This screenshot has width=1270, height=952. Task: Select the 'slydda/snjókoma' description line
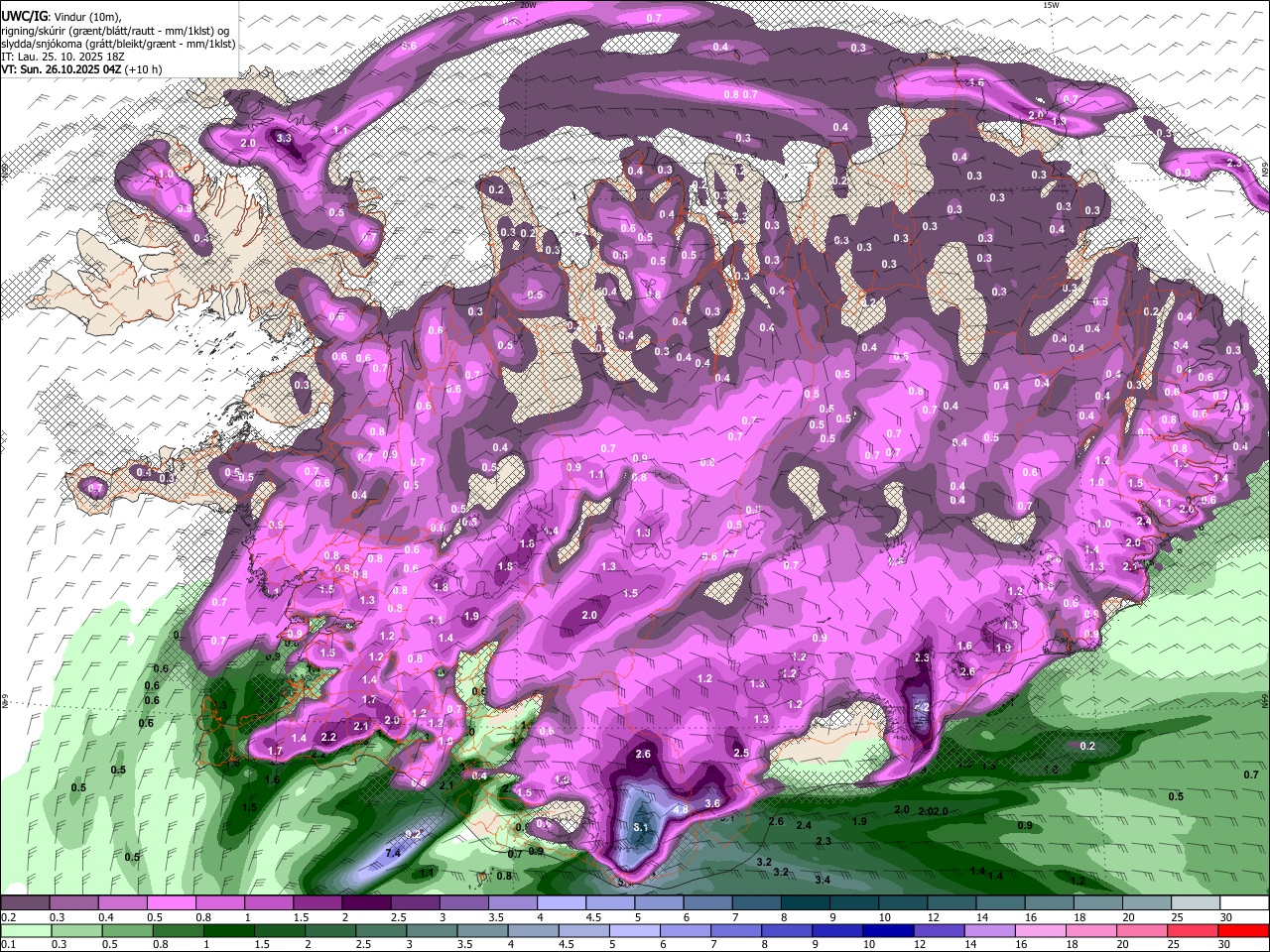point(118,44)
